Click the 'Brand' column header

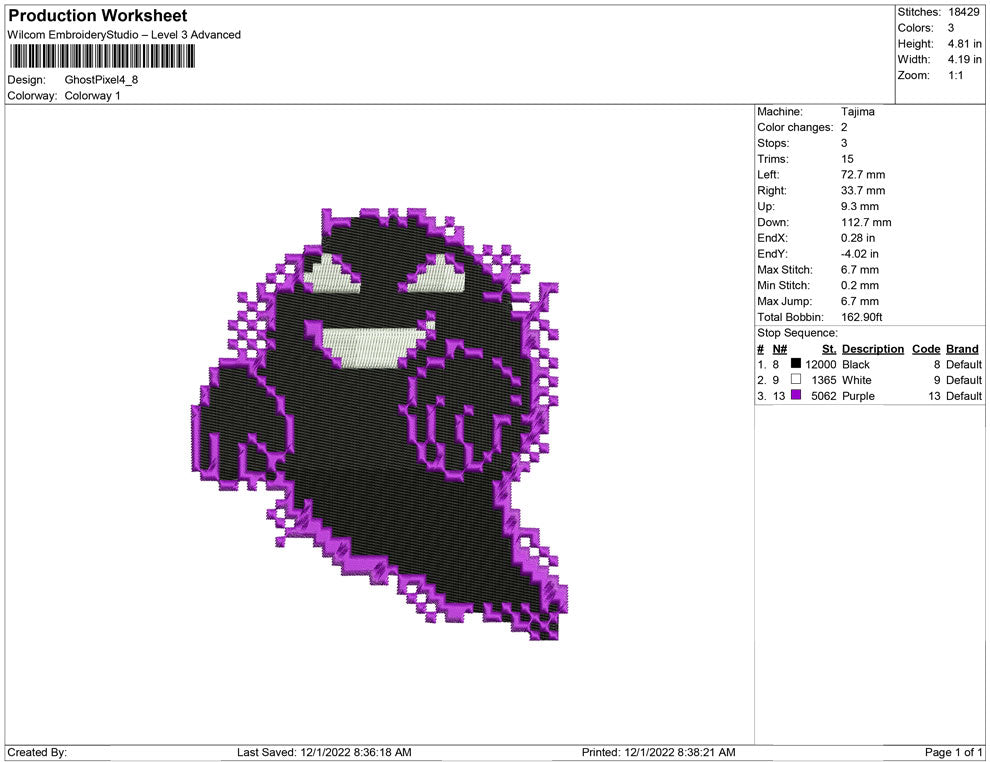pos(962,349)
